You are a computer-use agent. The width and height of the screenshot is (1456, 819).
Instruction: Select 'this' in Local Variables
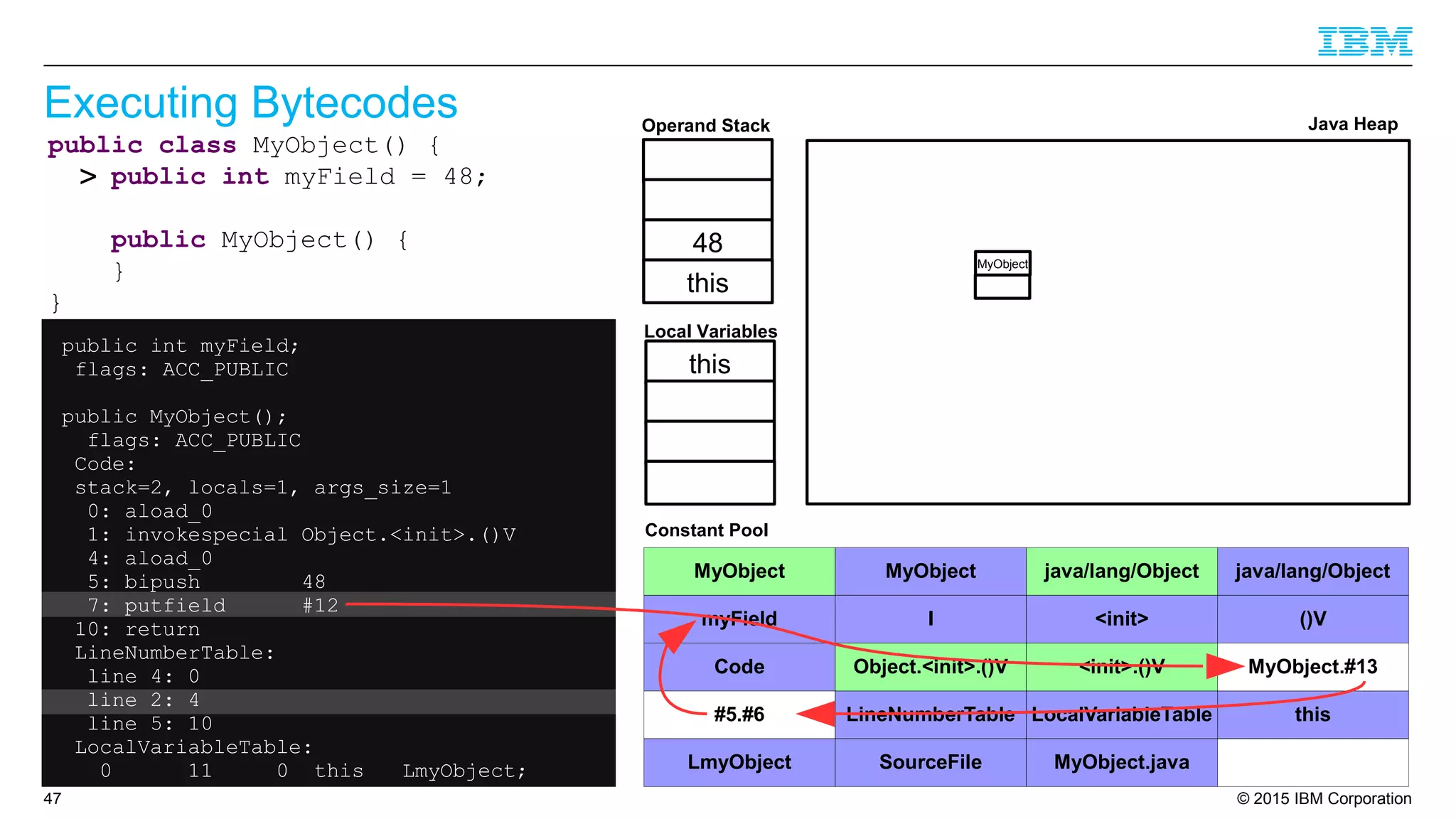710,363
